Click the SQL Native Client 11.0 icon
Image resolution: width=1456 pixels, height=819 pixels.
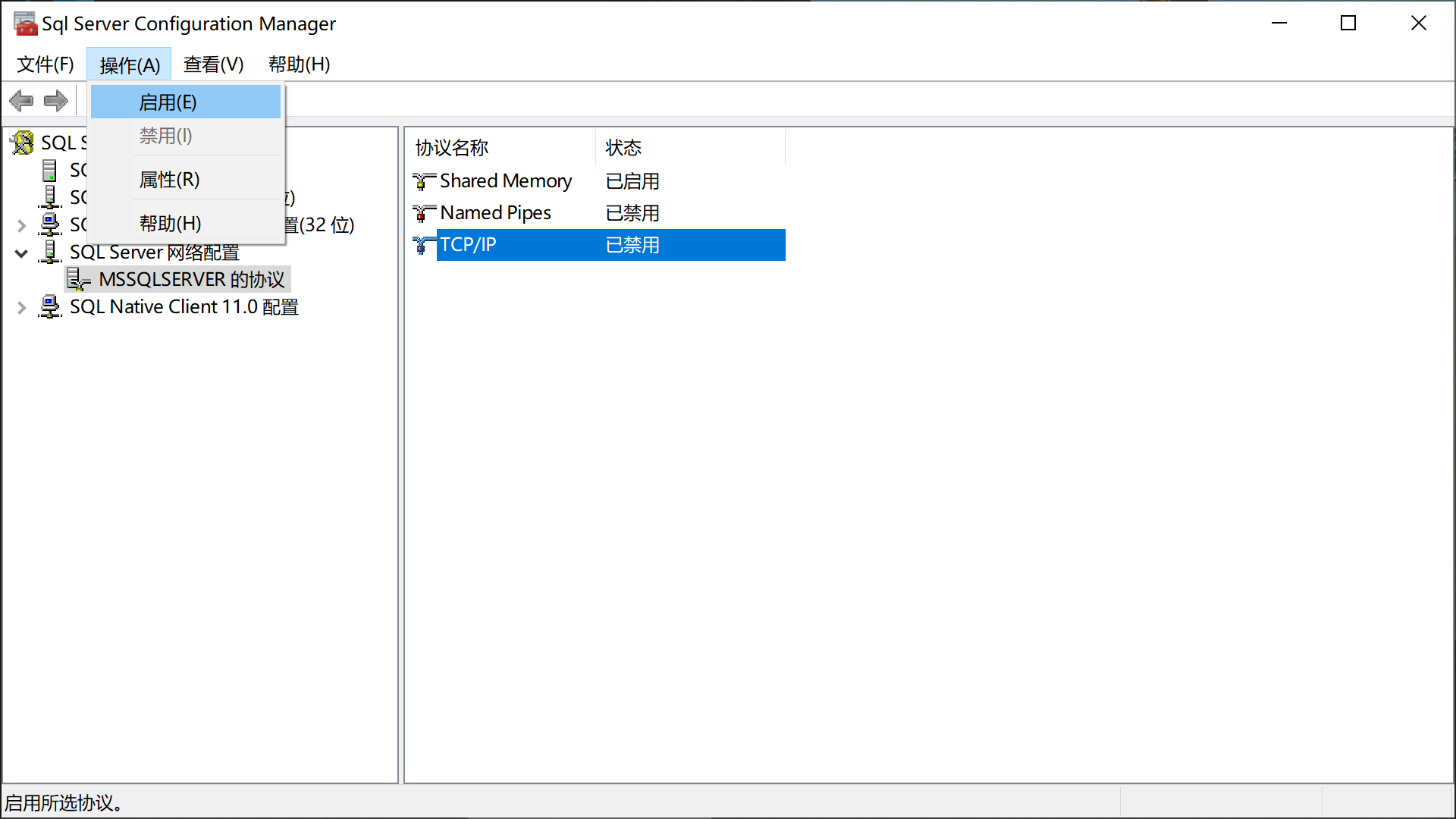click(x=50, y=307)
